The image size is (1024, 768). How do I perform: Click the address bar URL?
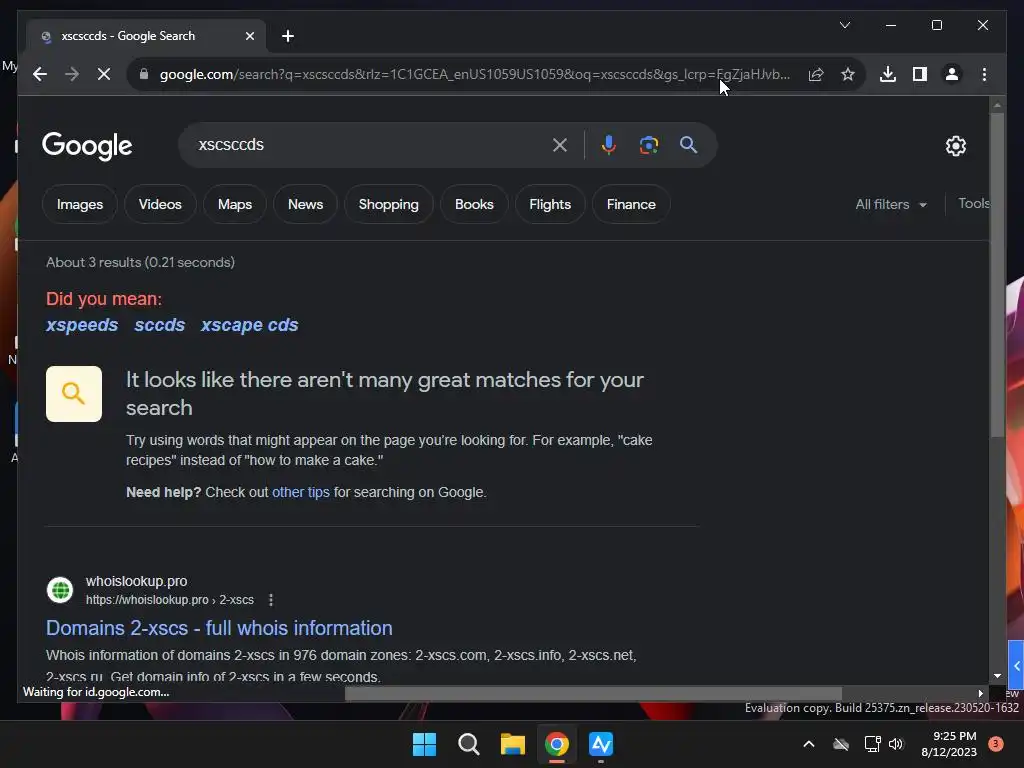point(475,74)
